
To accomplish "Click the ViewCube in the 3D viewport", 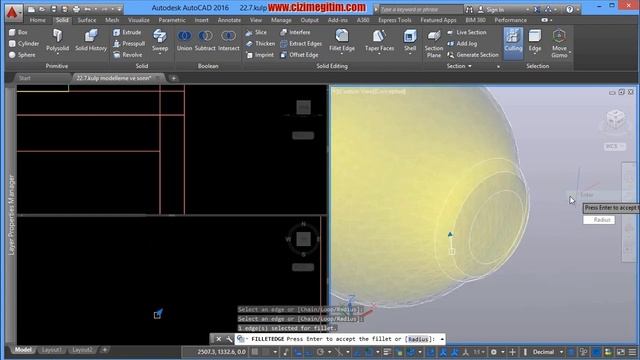I will [615, 120].
